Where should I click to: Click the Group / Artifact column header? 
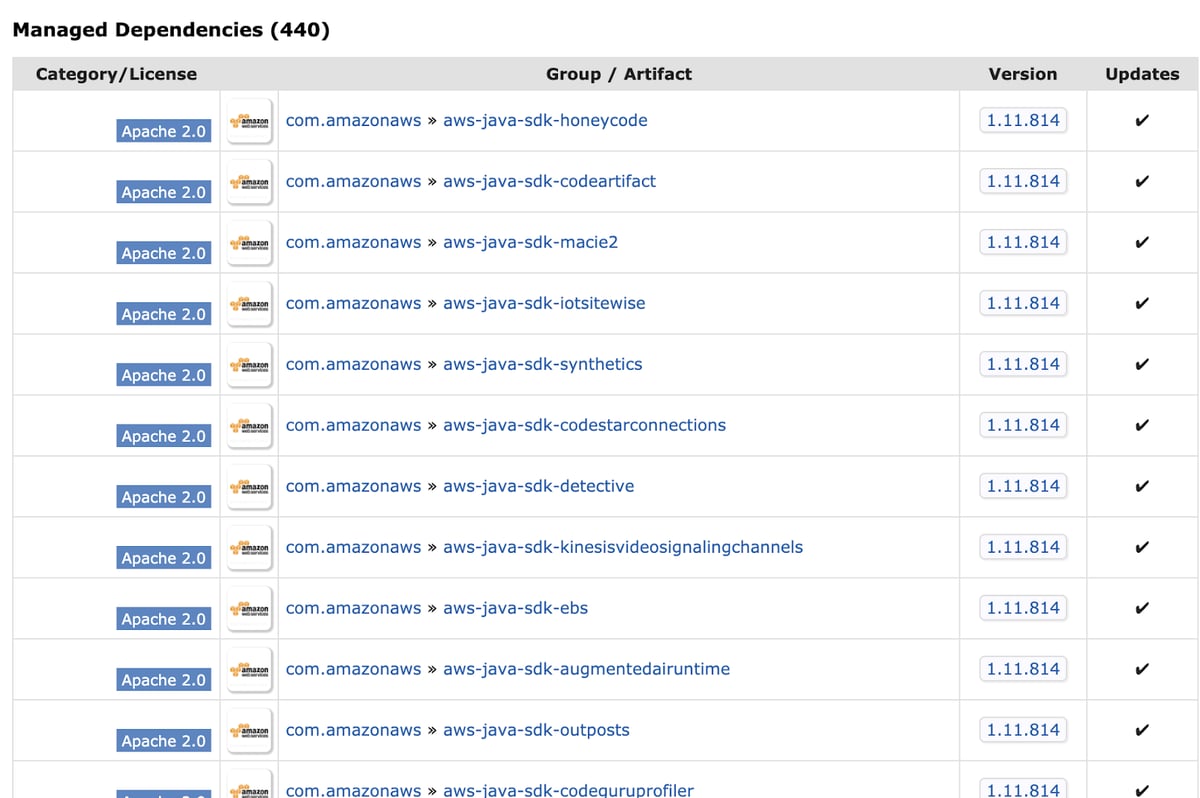616,73
